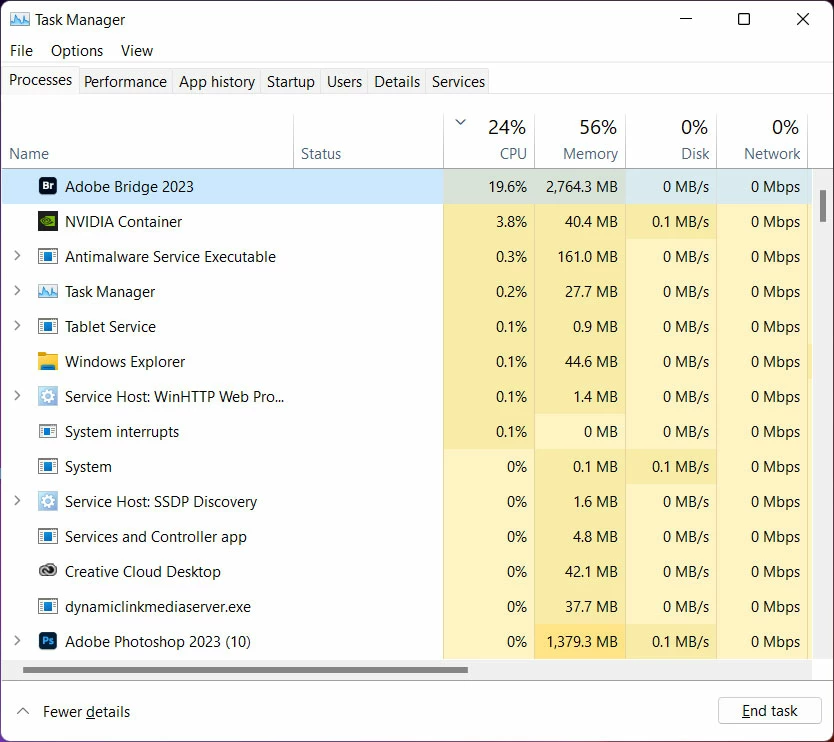Screen dimensions: 834x742
Task: Click the dynamiclinkmediaserver.exe icon
Action: (48, 606)
